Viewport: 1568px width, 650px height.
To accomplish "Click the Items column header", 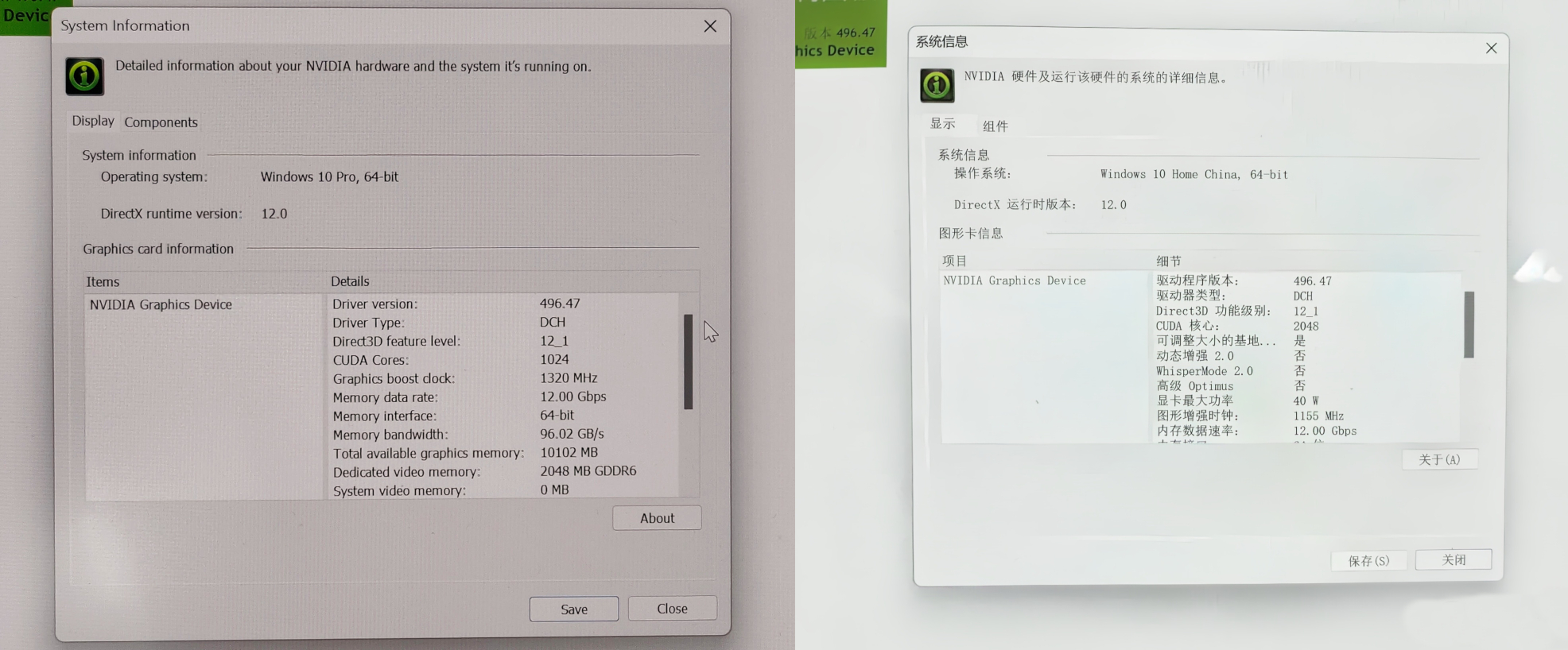I will tap(103, 282).
